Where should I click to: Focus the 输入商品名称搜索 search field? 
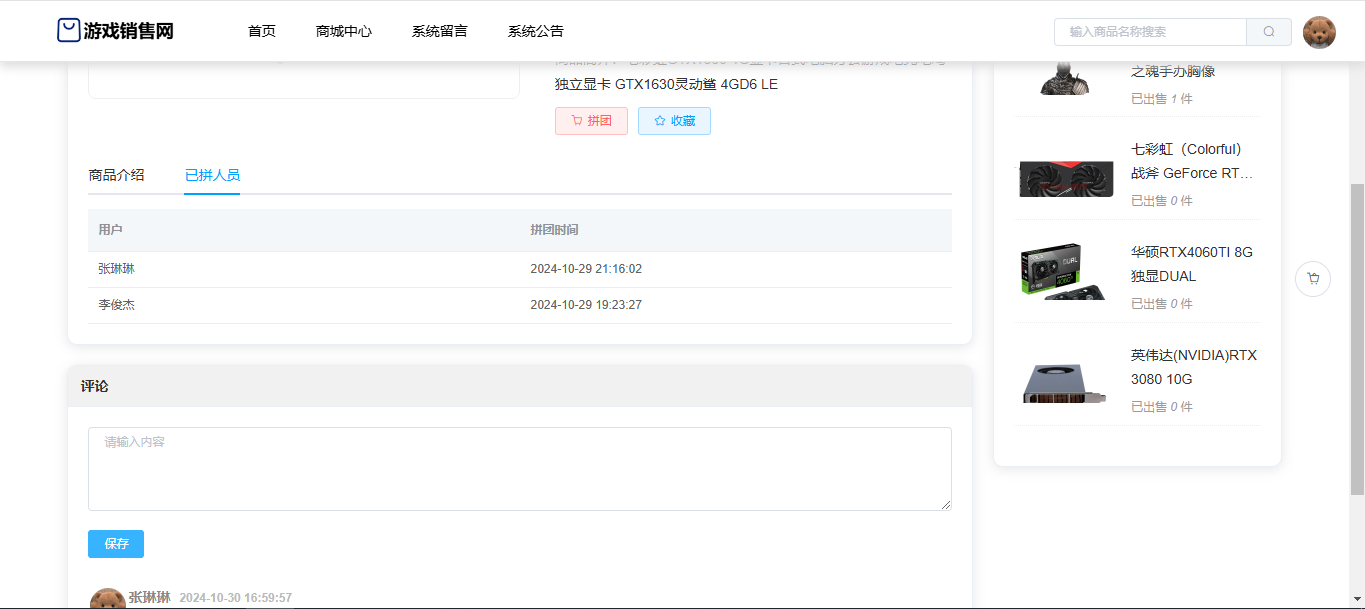tap(1150, 32)
